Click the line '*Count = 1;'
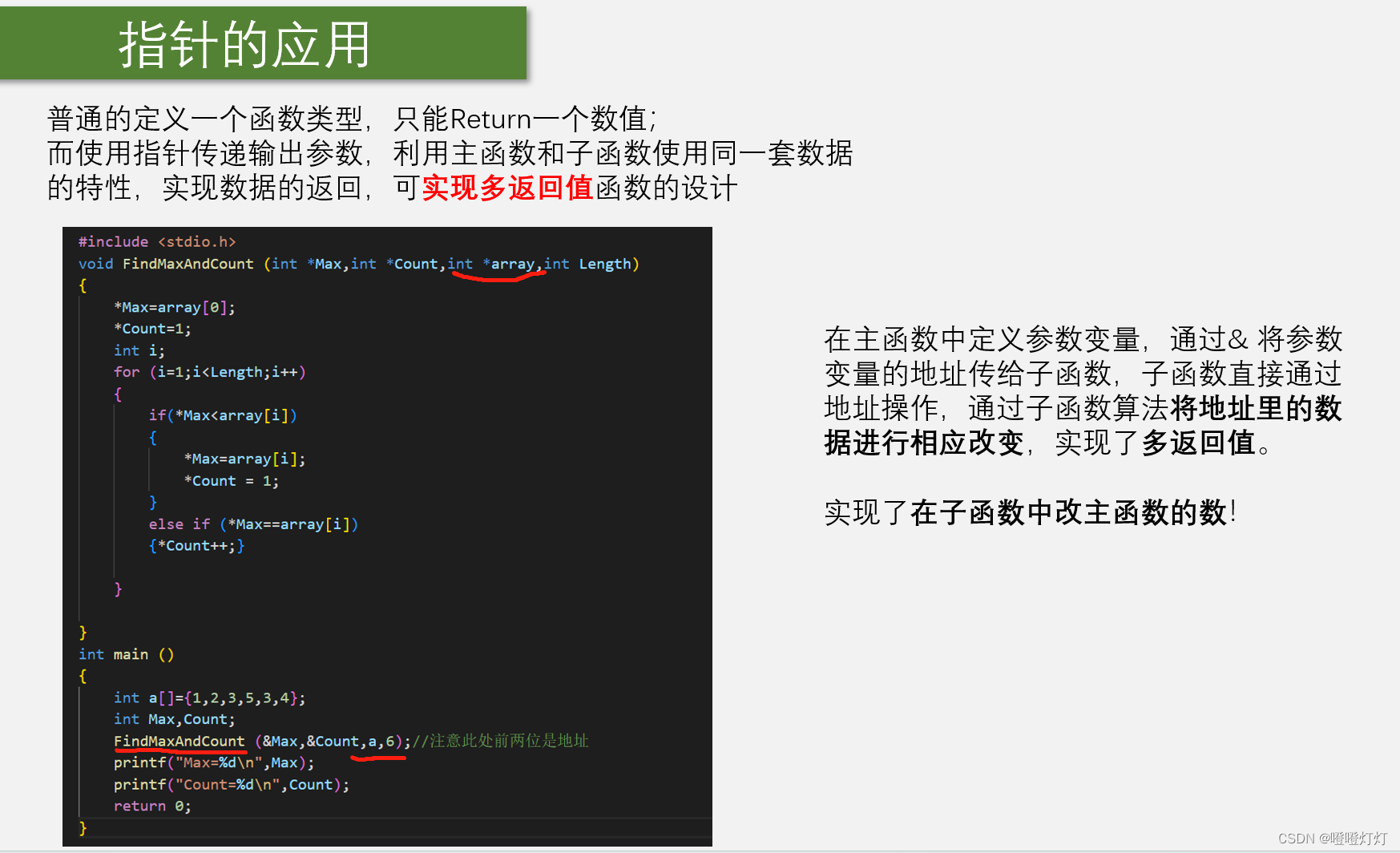This screenshot has height=853, width=1400. coord(232,481)
